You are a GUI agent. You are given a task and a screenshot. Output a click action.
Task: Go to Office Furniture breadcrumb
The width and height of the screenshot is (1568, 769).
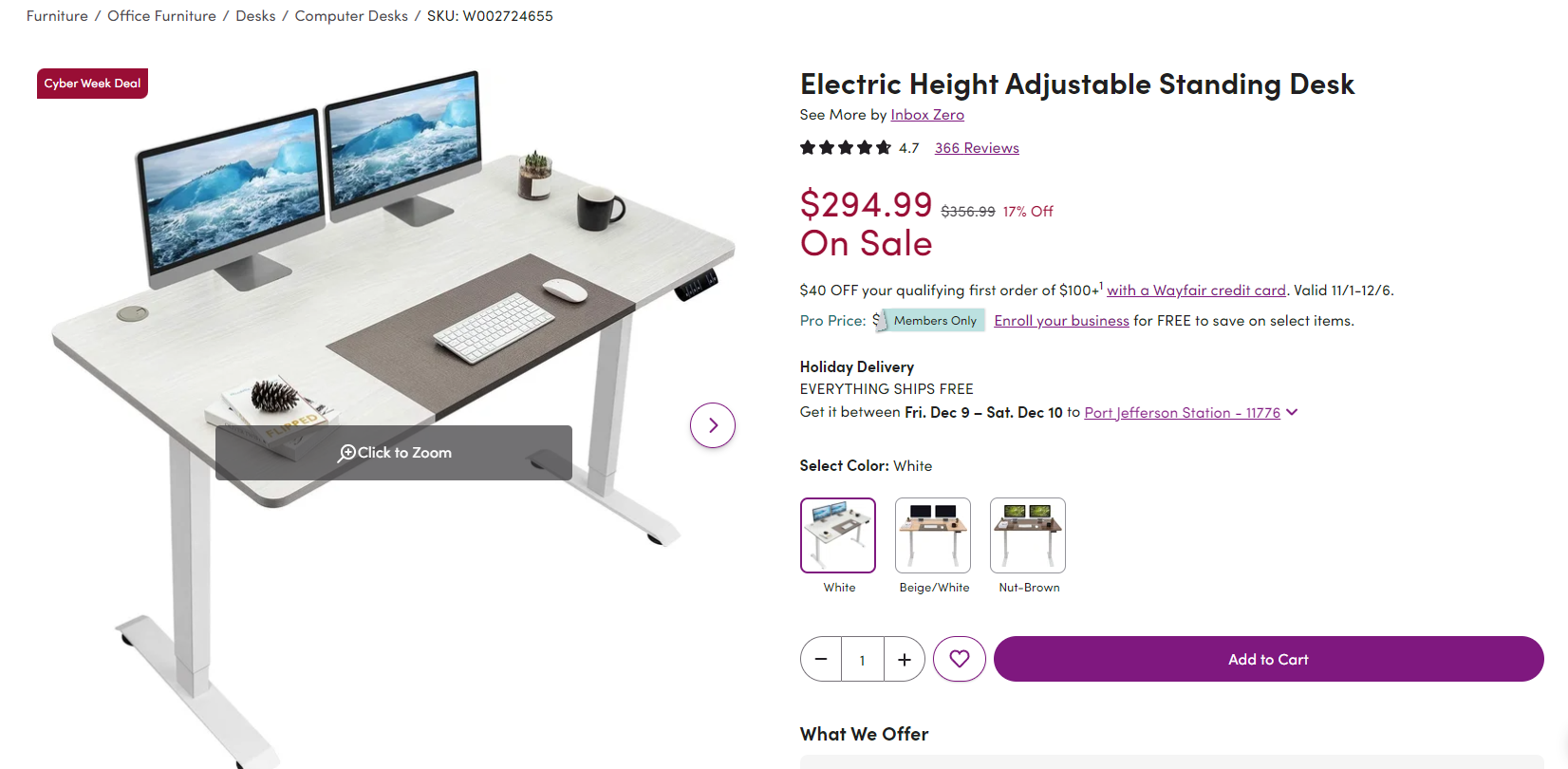161,16
